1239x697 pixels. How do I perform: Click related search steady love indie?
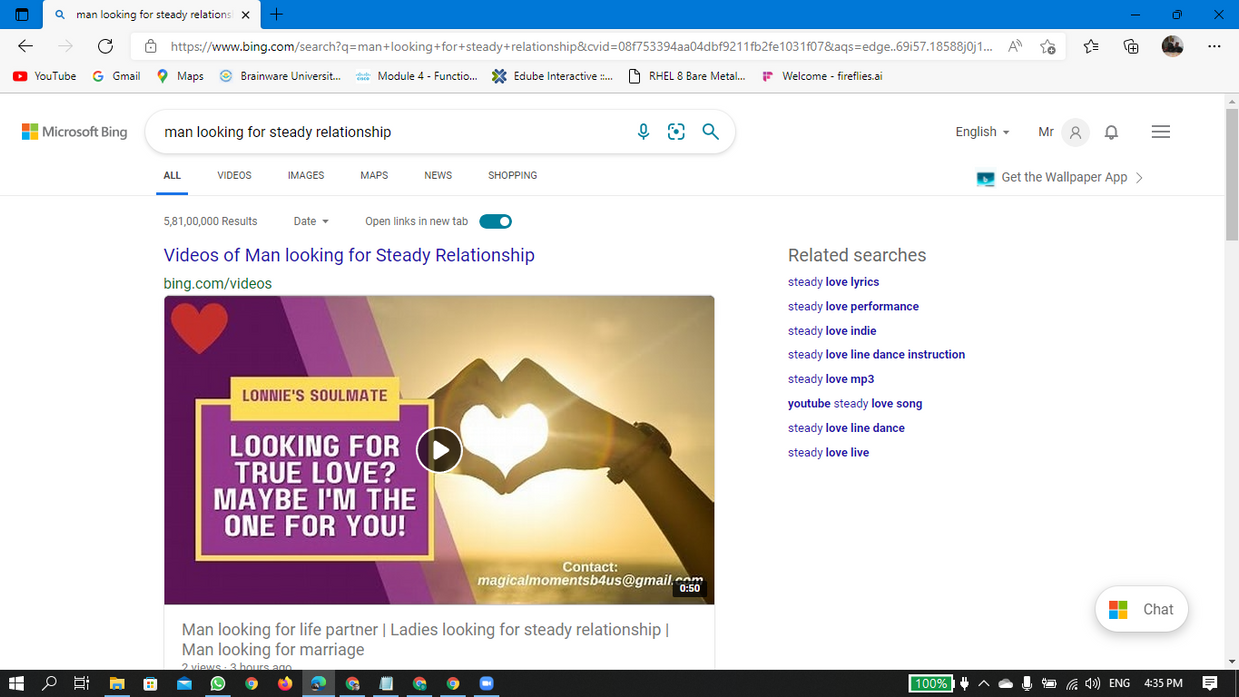[x=832, y=331]
